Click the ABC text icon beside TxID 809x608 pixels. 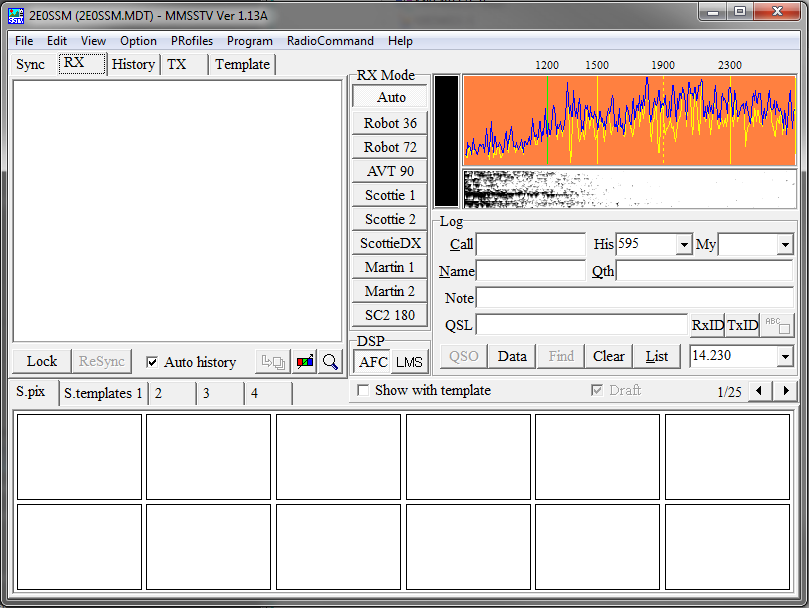(778, 325)
